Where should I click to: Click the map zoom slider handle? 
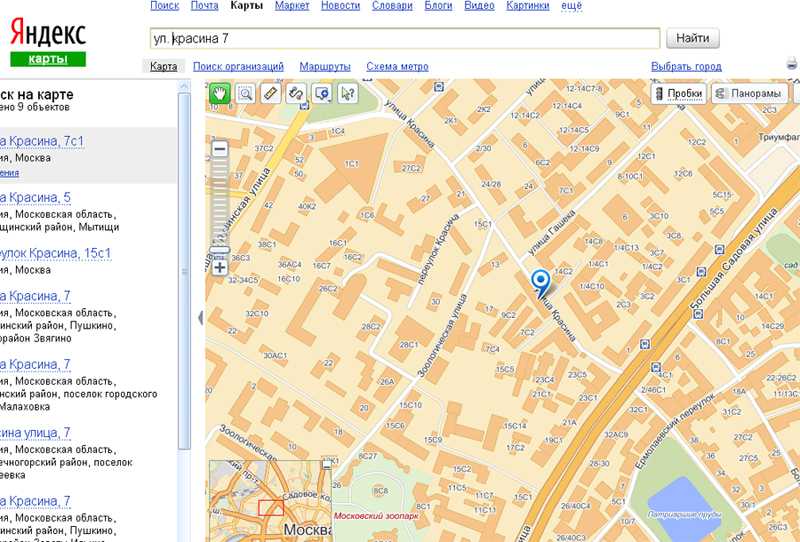tap(220, 250)
